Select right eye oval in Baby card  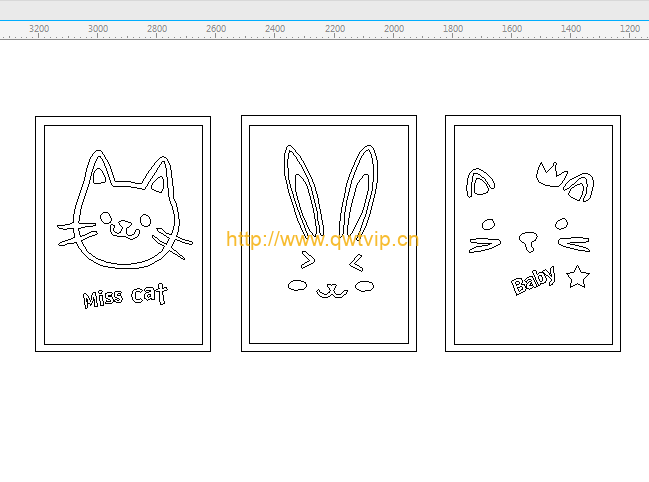[x=561, y=224]
